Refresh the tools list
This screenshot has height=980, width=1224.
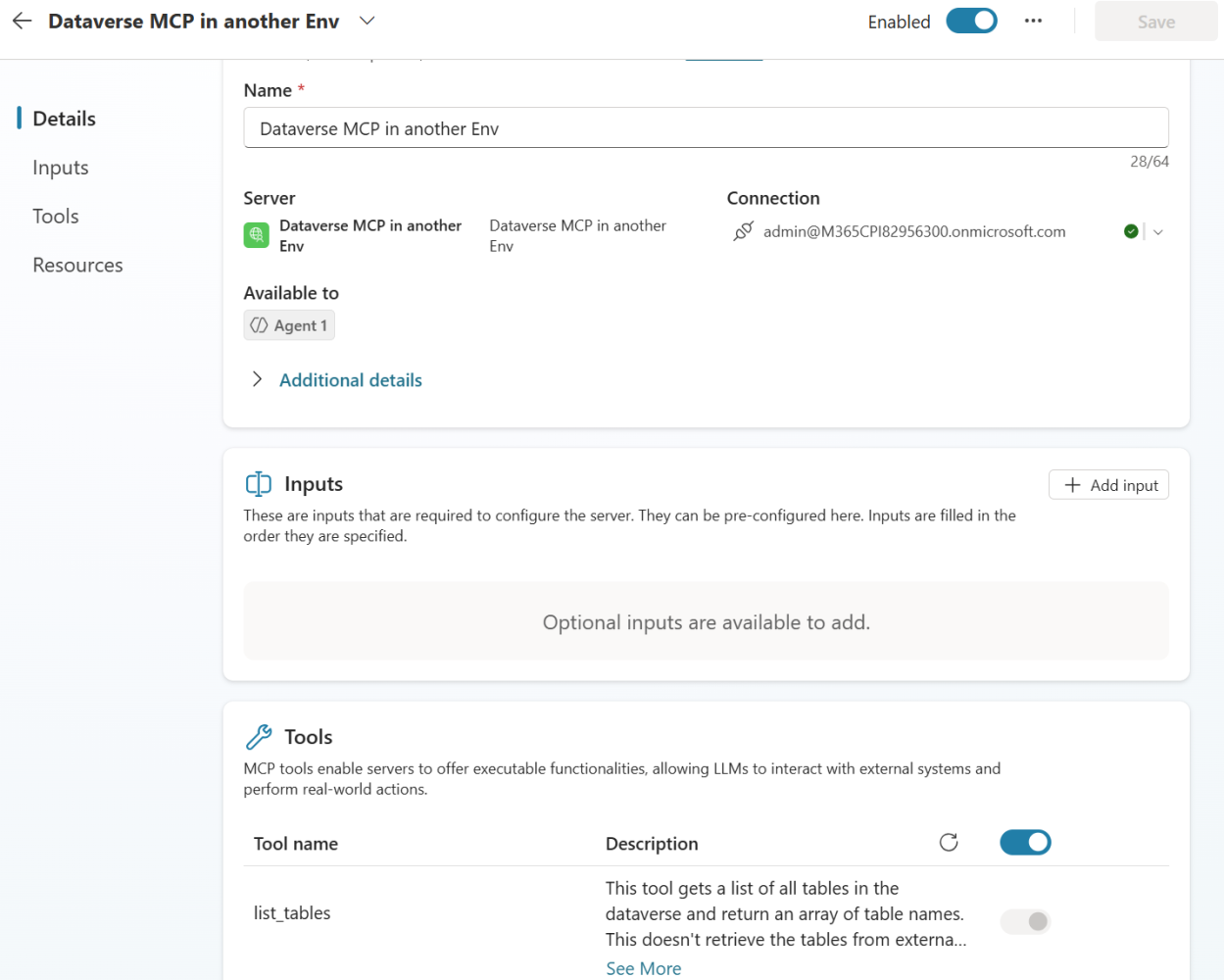point(948,843)
